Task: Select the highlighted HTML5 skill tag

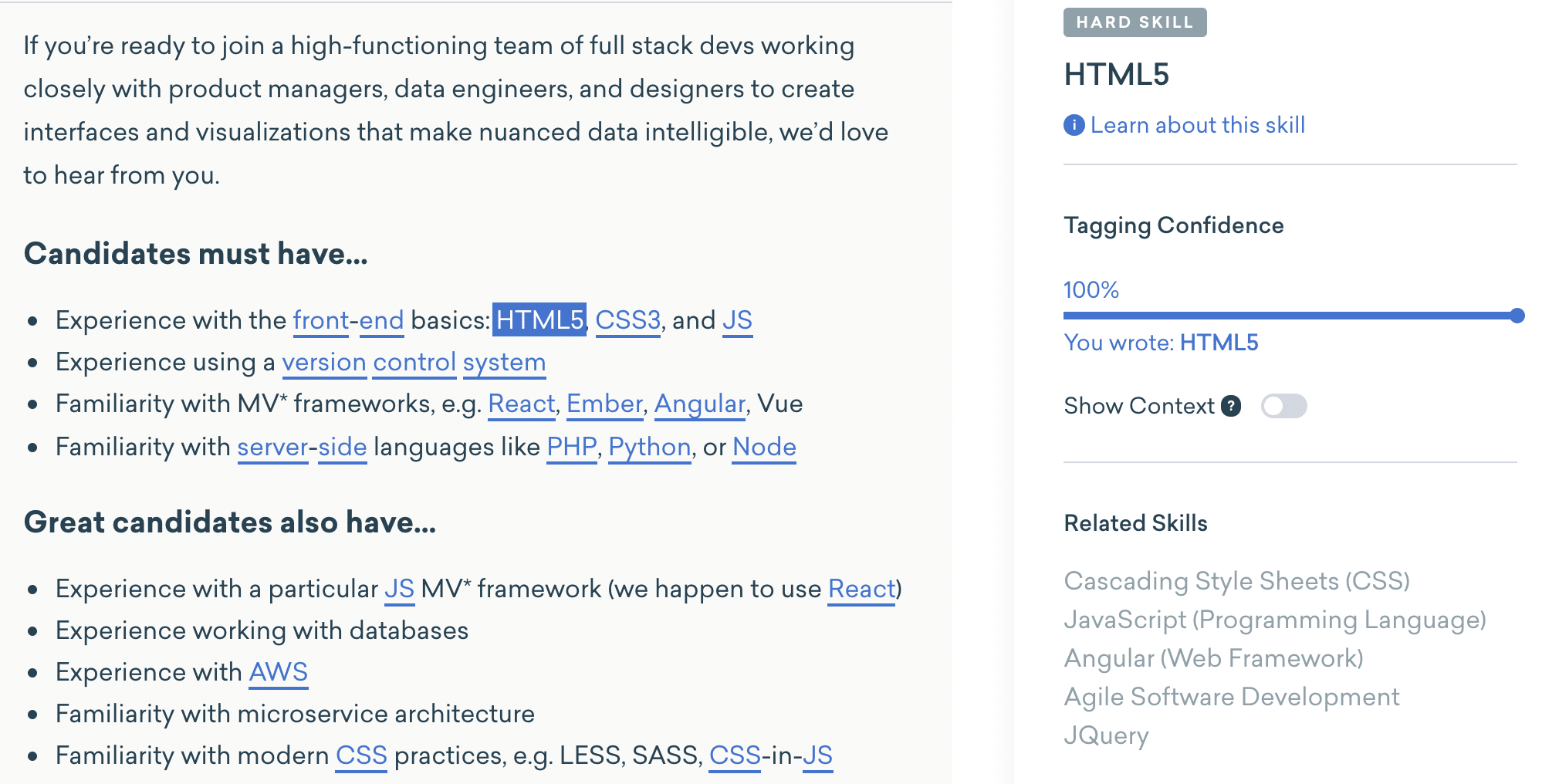Action: tap(539, 319)
